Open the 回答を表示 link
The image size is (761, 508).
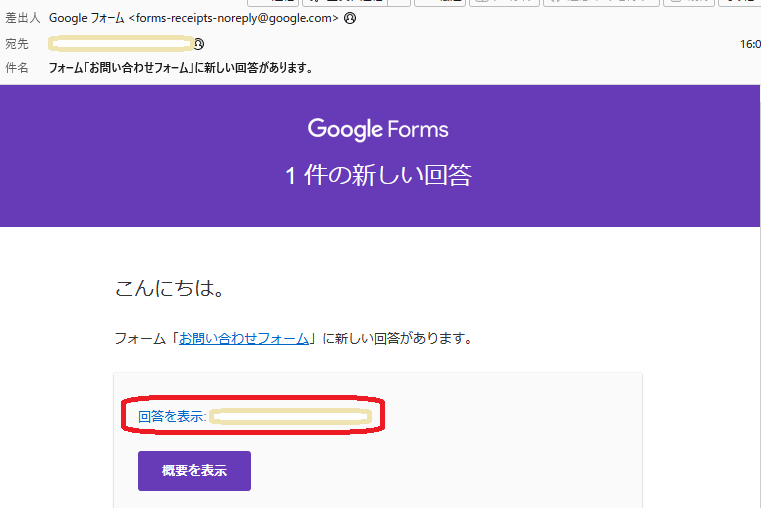click(172, 416)
